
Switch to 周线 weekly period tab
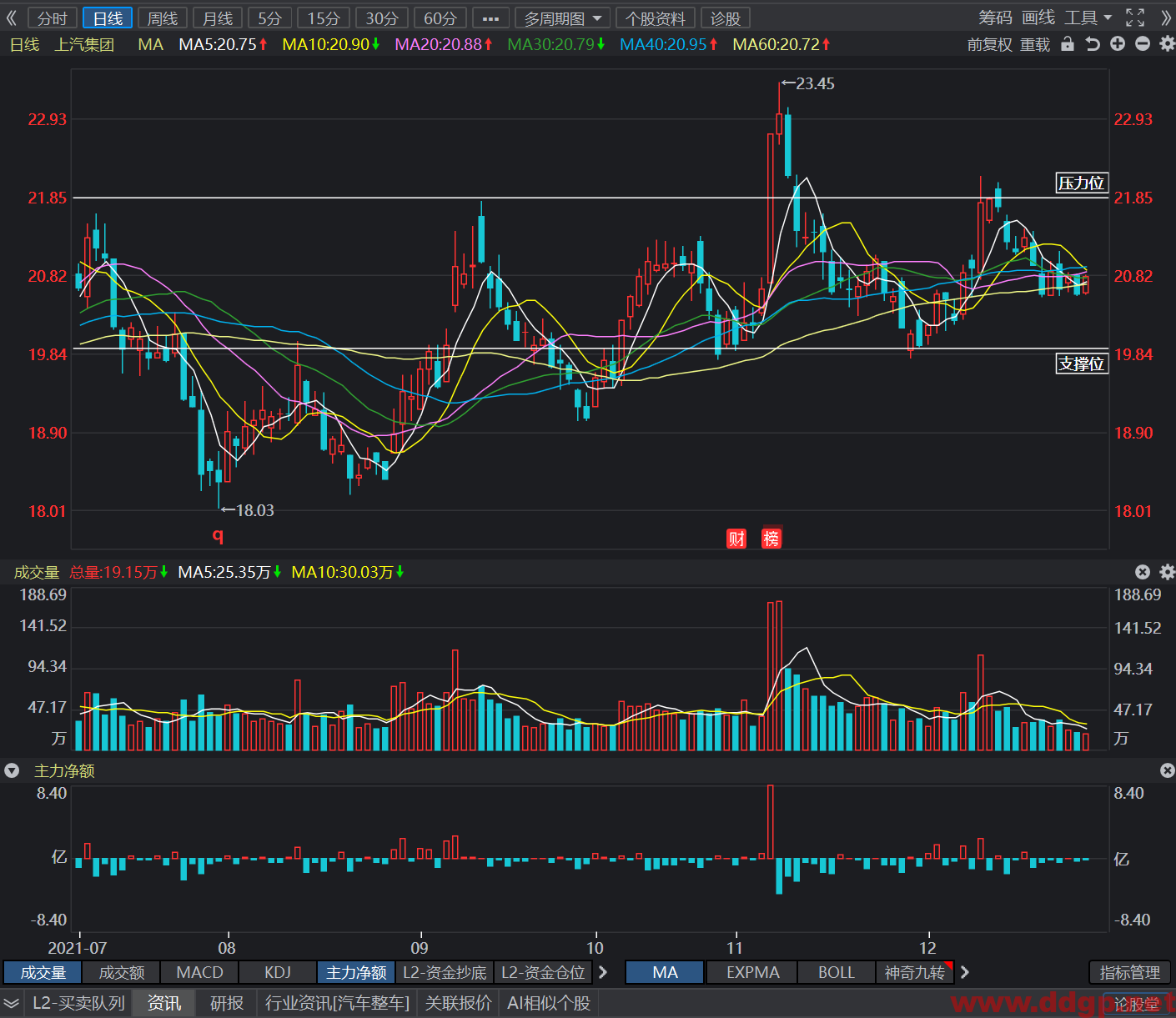[x=163, y=18]
